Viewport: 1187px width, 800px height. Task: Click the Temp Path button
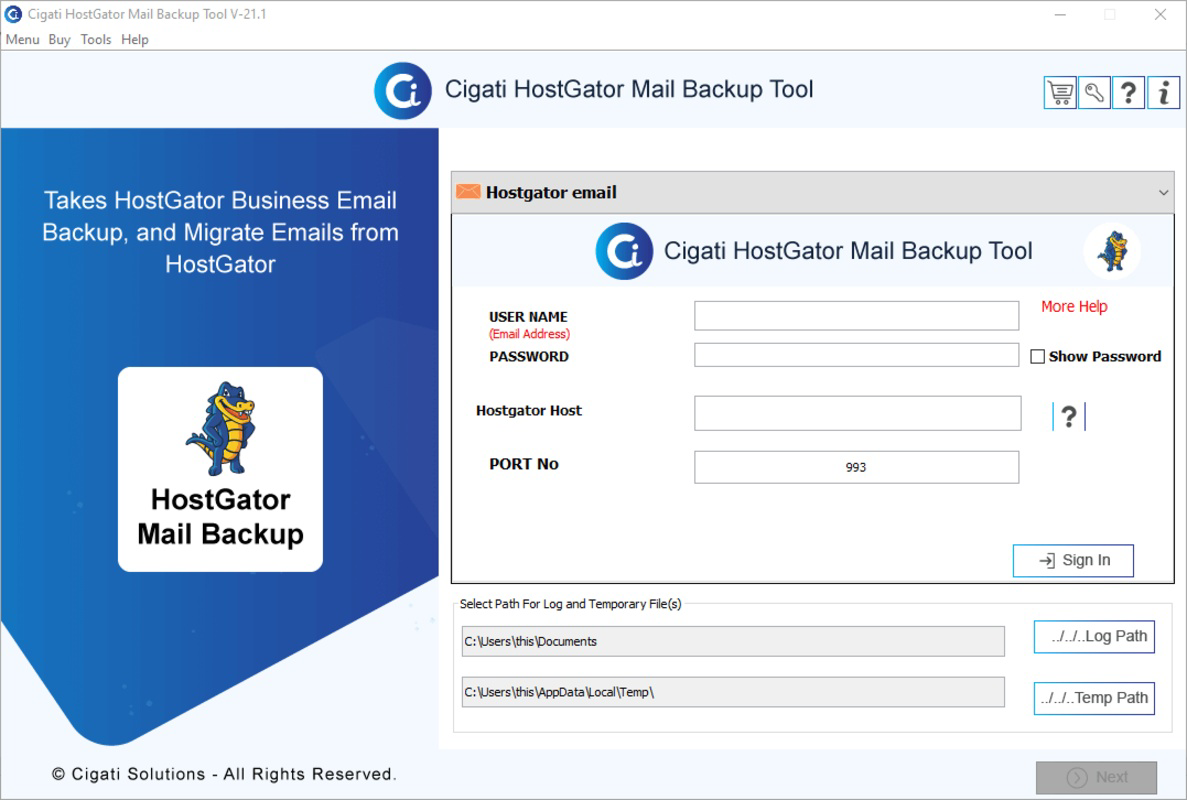(x=1093, y=698)
